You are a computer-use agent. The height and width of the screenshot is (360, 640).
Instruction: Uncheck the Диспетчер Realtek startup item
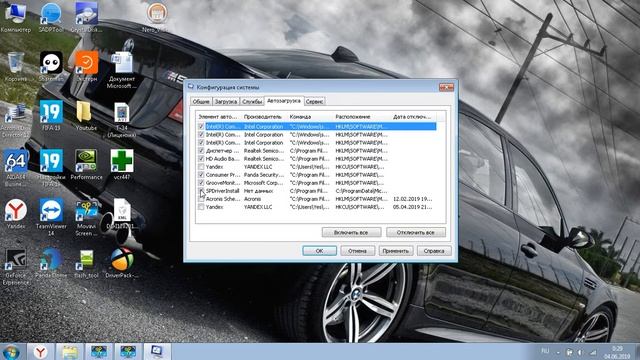(201, 151)
